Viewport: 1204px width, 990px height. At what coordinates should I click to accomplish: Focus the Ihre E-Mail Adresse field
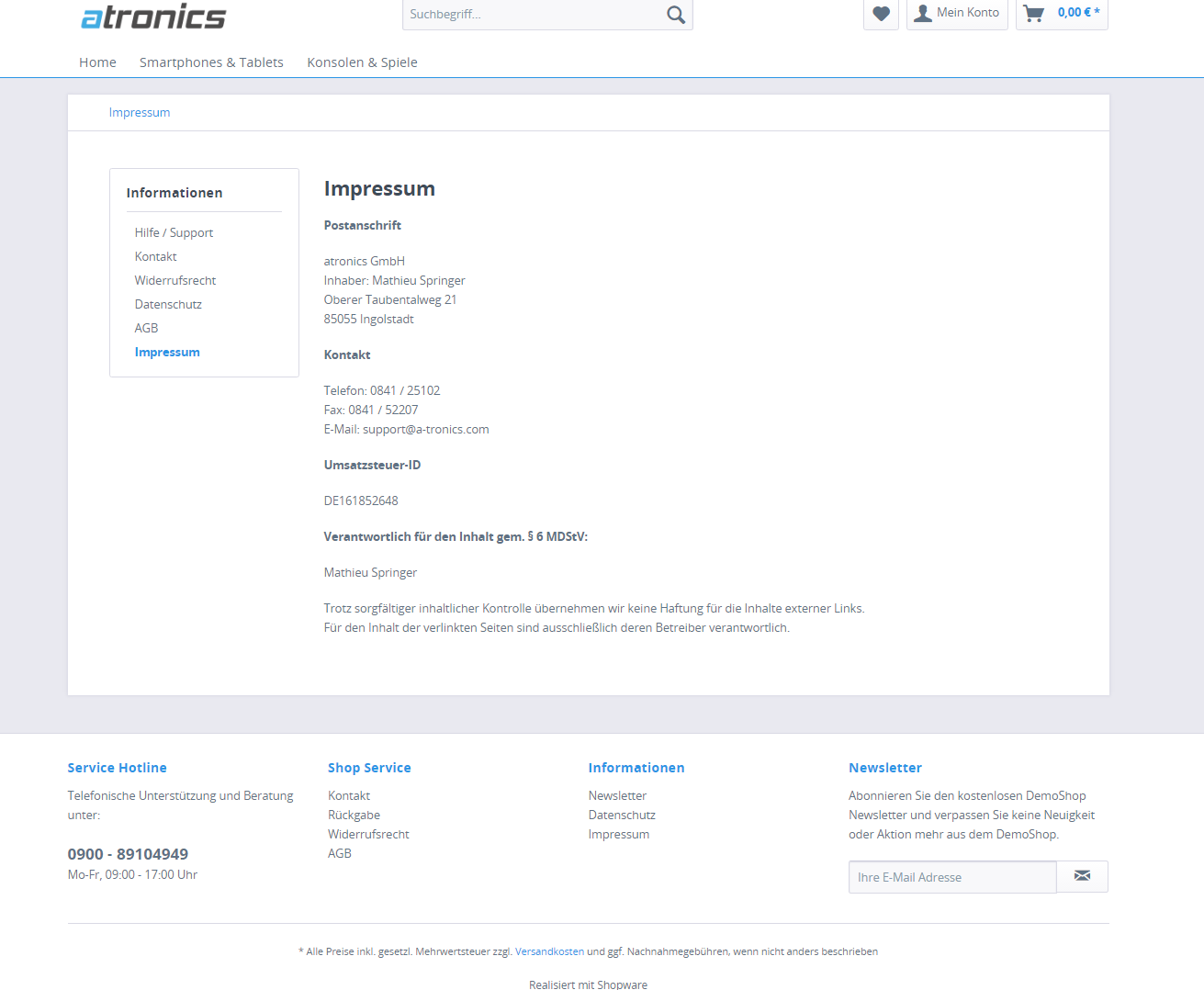(x=952, y=877)
